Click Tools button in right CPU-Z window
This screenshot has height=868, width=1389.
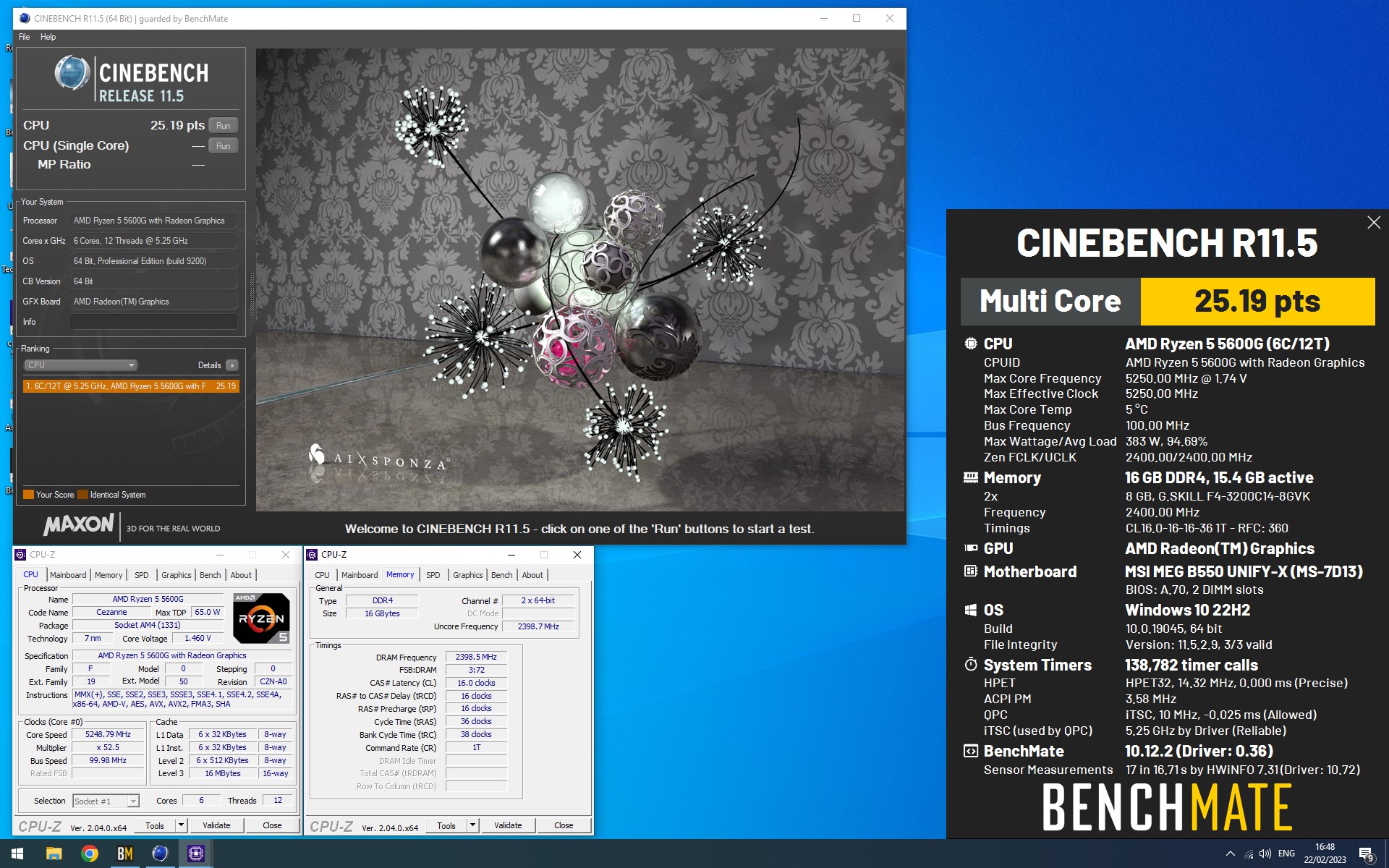pos(446,825)
